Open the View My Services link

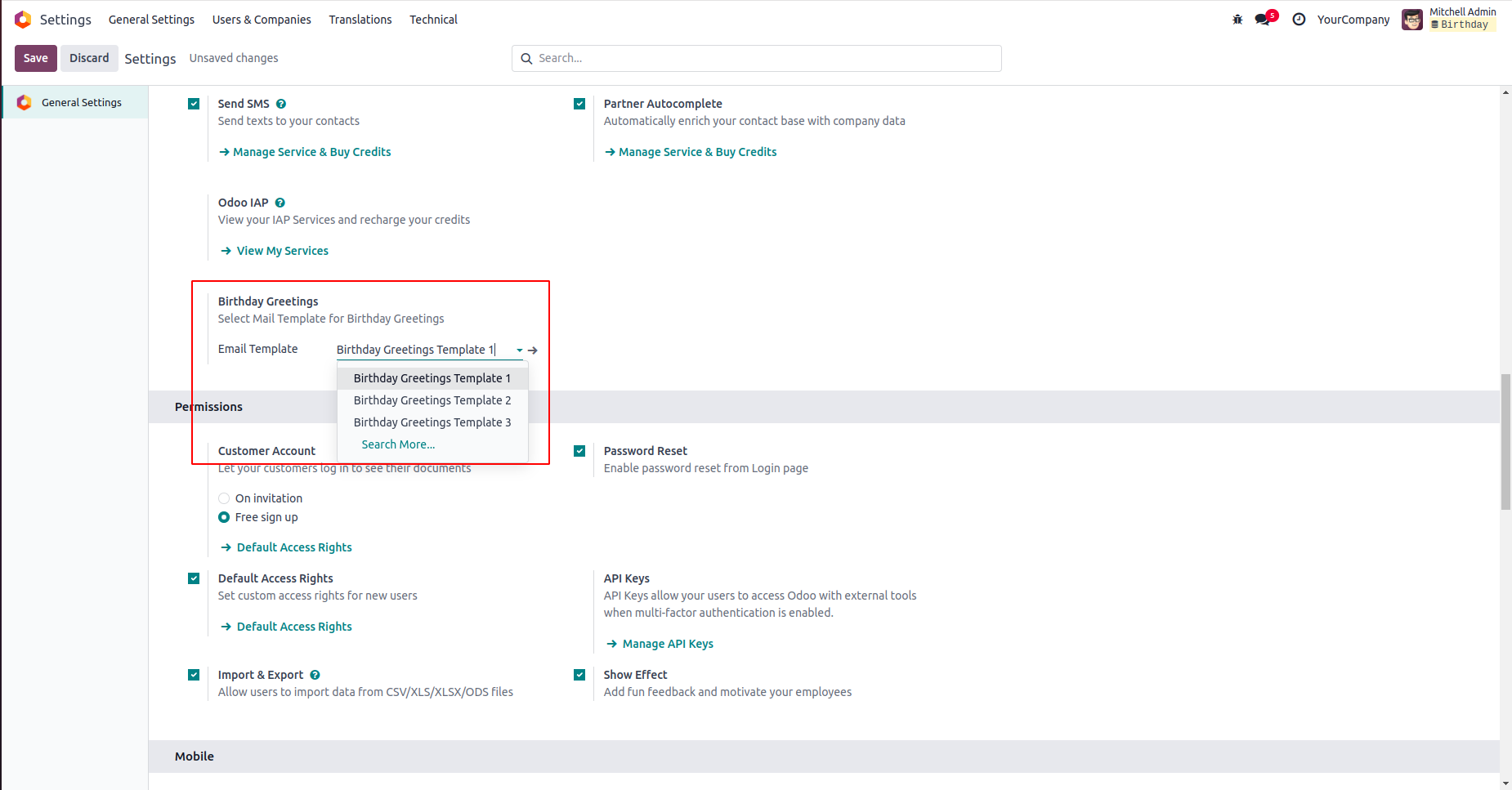point(282,251)
